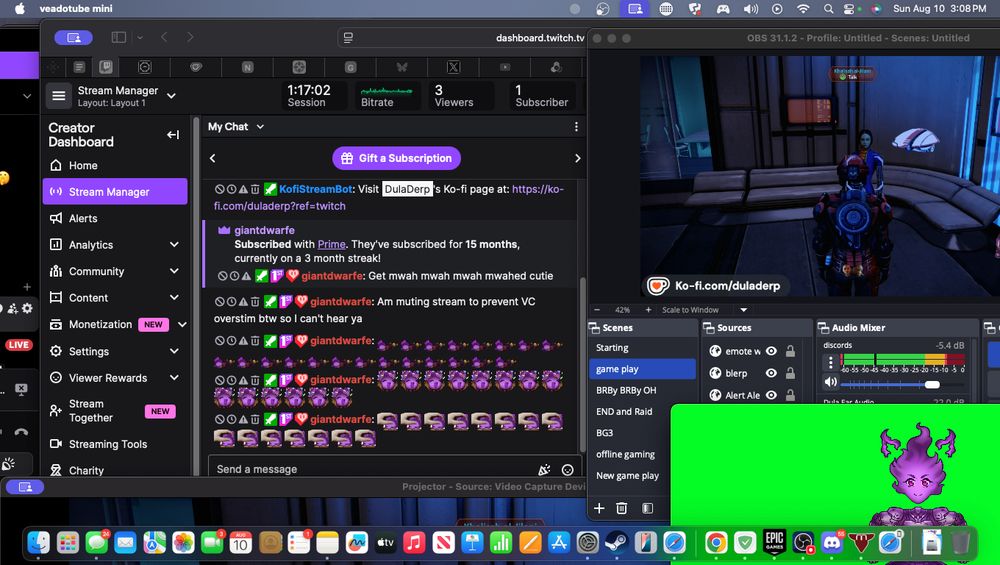Viewport: 1000px width, 565px height.
Task: Select the Twitch pinned tab icon
Action: pos(106,66)
